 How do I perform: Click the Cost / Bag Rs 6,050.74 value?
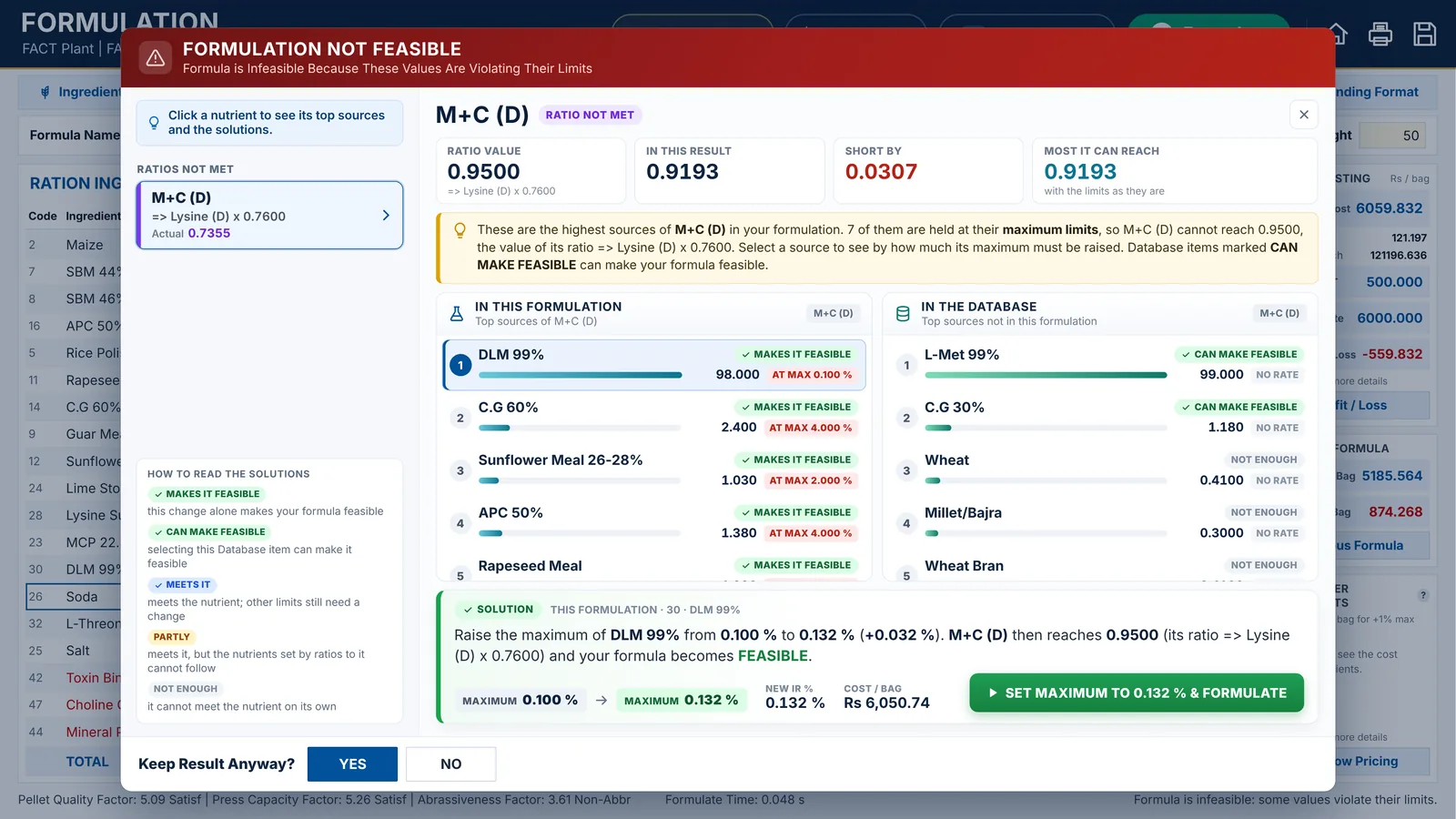(x=886, y=703)
